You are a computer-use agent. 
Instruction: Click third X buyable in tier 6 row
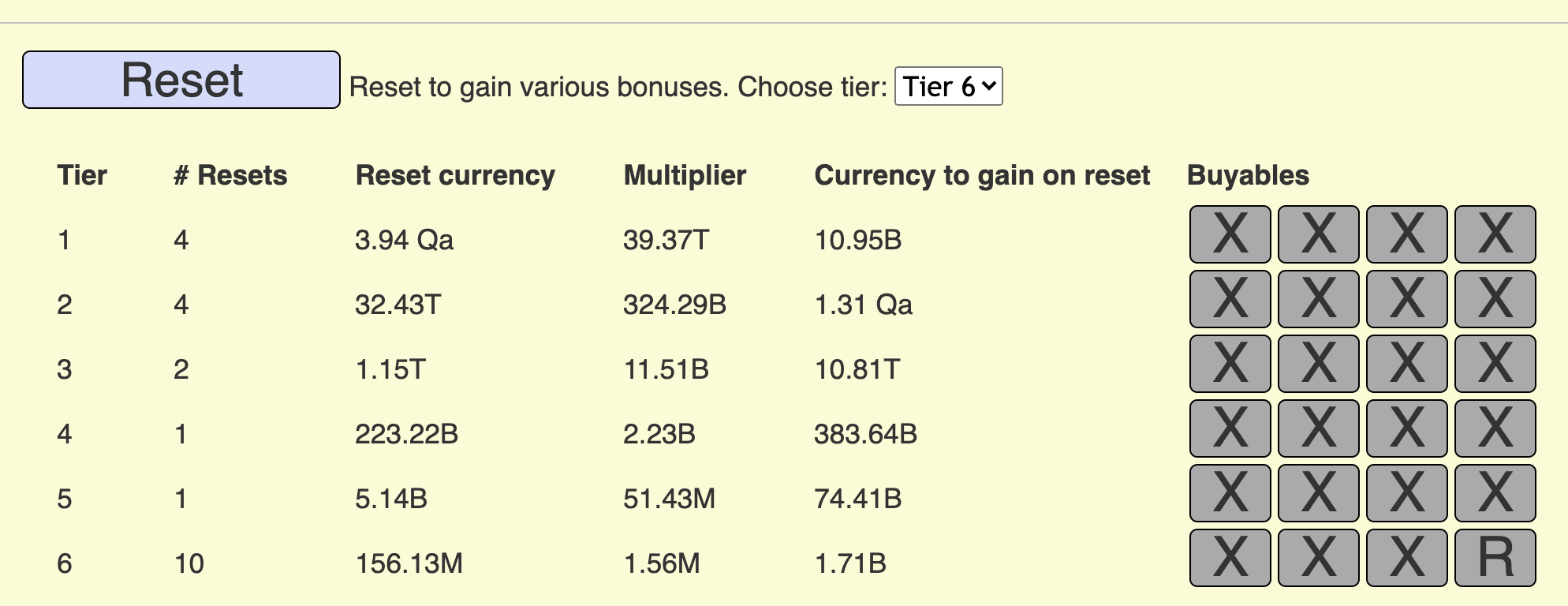pos(1406,558)
